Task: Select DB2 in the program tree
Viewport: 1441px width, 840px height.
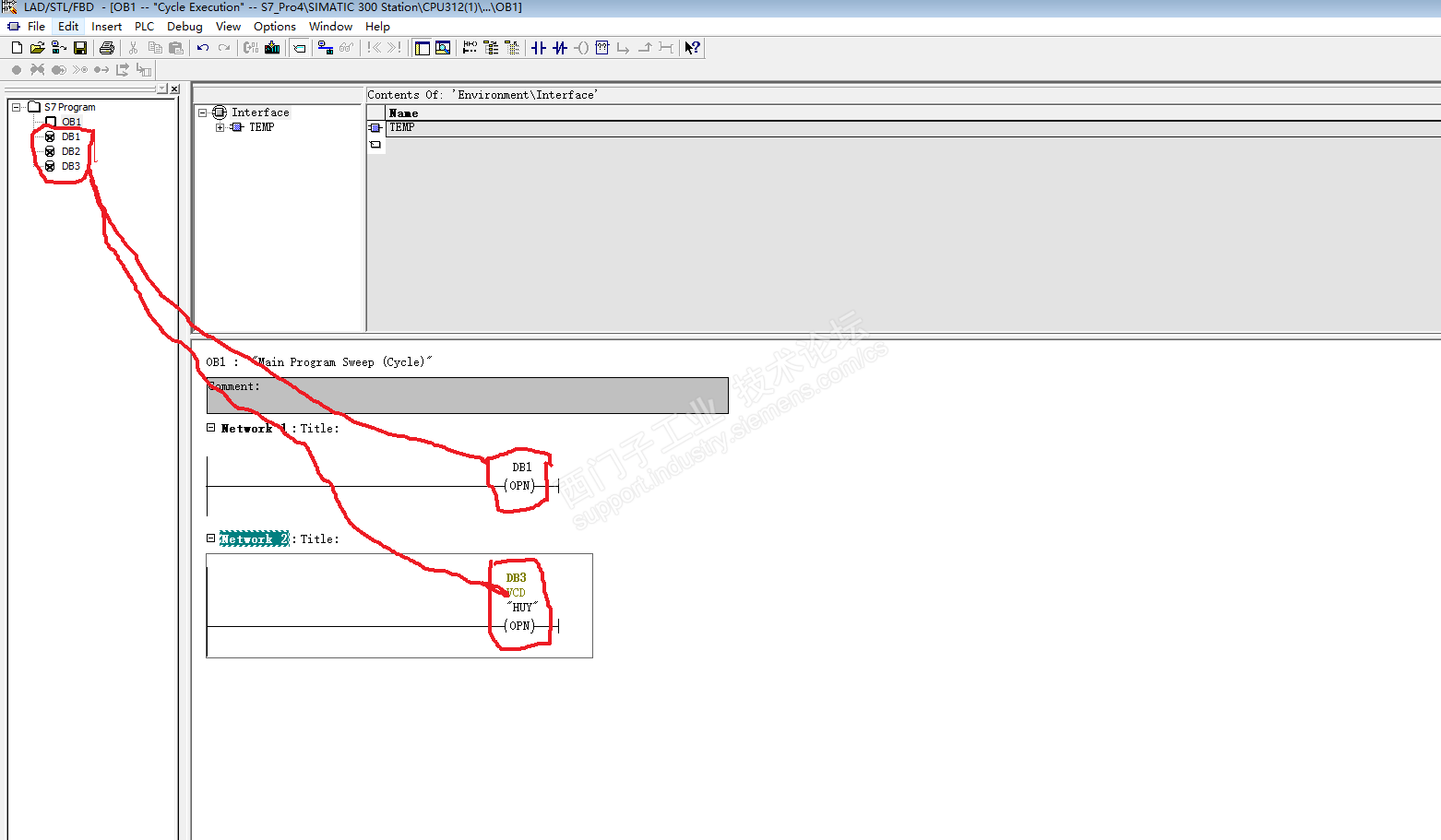Action: [71, 151]
